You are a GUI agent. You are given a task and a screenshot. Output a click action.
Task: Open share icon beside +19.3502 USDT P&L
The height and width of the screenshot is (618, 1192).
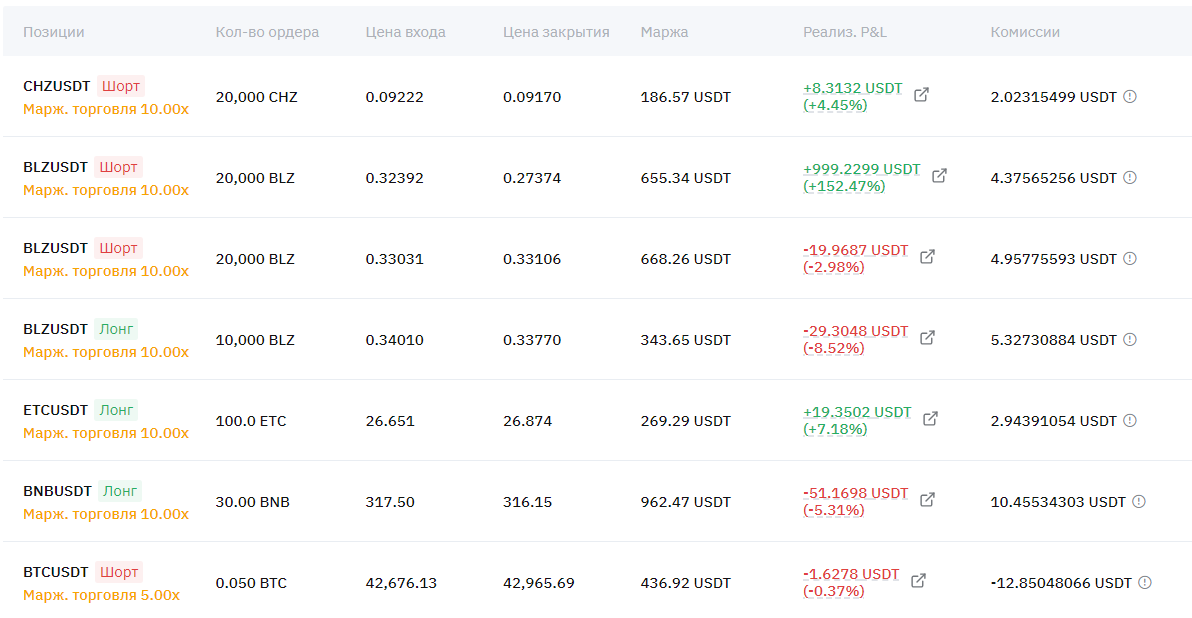coord(930,419)
